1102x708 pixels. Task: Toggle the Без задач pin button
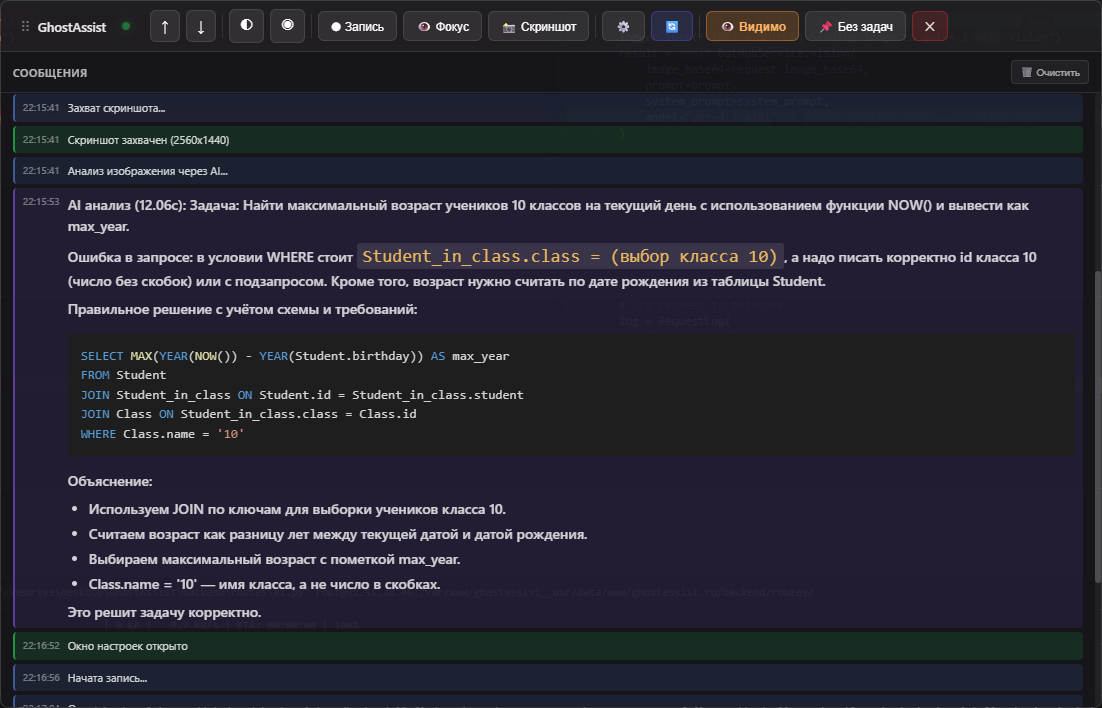(x=855, y=27)
